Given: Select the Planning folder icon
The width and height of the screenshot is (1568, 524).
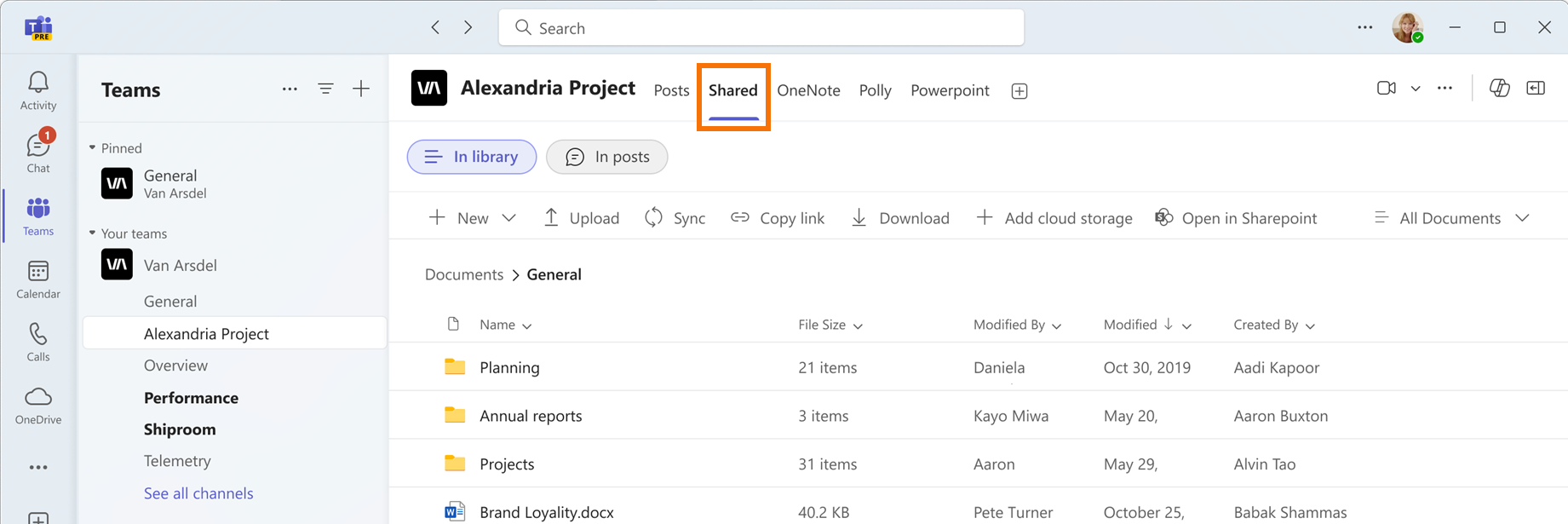Looking at the screenshot, I should coord(455,366).
